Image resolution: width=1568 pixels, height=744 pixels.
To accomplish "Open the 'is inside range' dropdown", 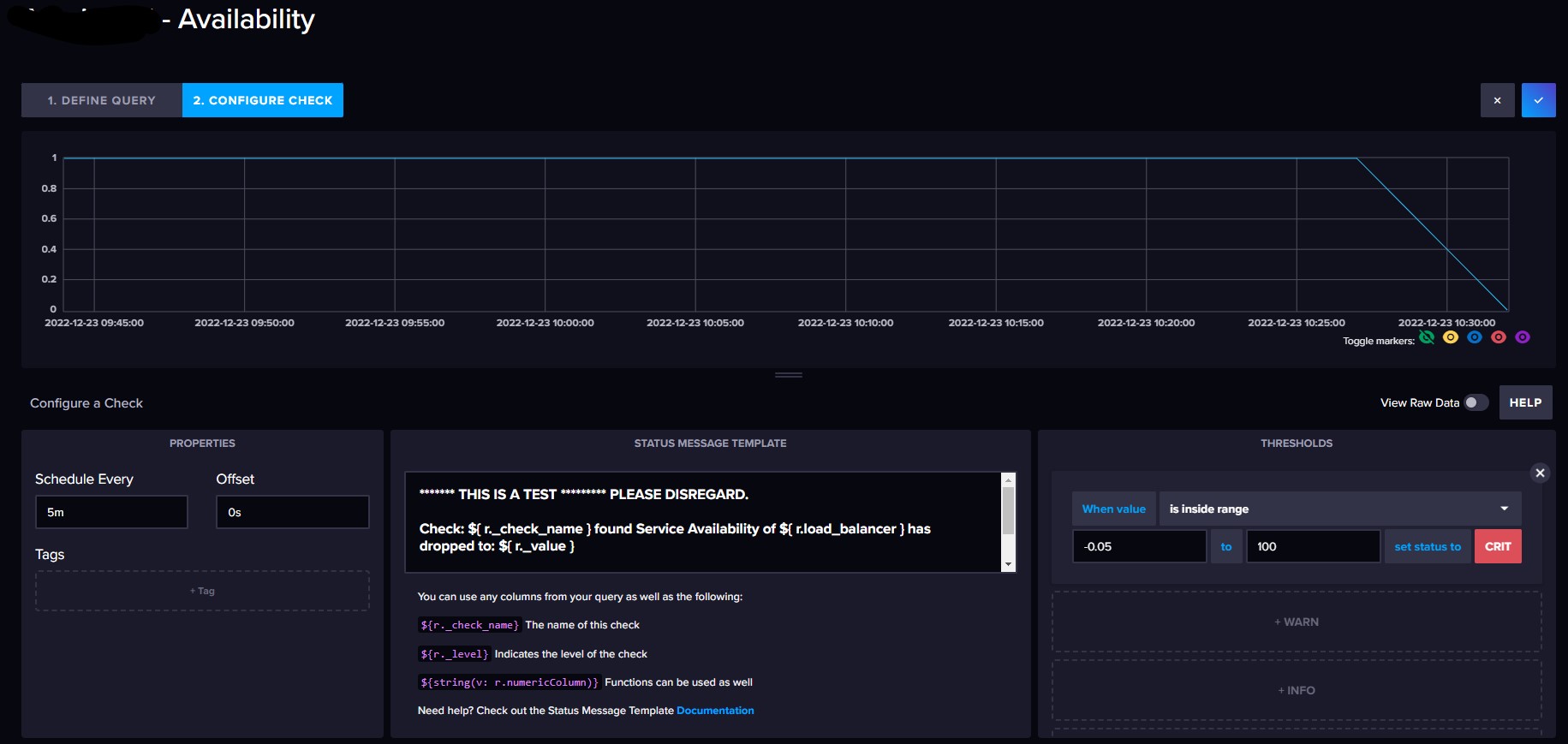I will coord(1340,509).
